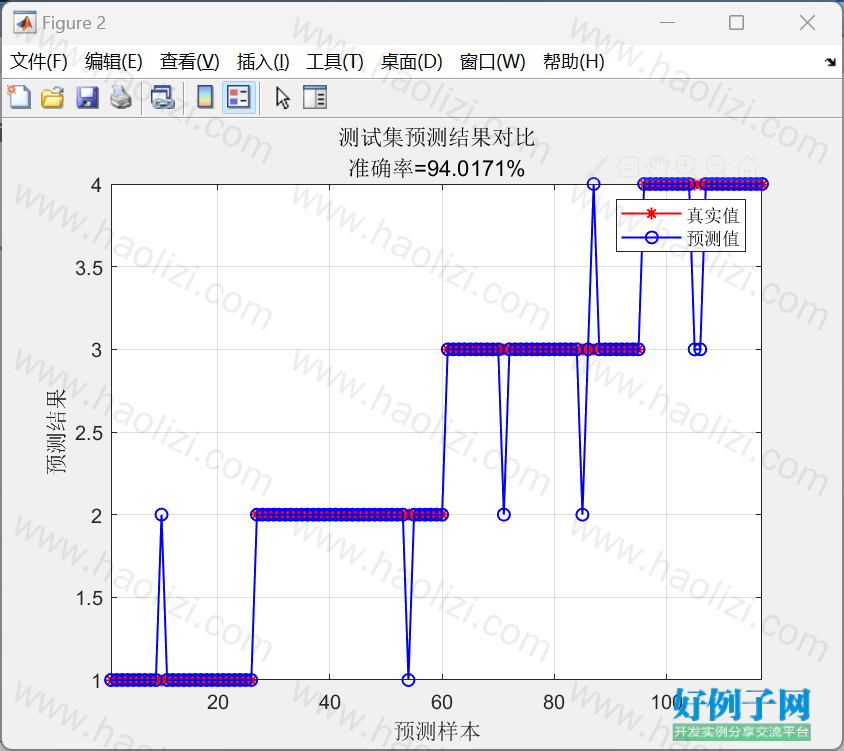Click the x-axis tick label 40
The width and height of the screenshot is (844, 751).
[329, 702]
